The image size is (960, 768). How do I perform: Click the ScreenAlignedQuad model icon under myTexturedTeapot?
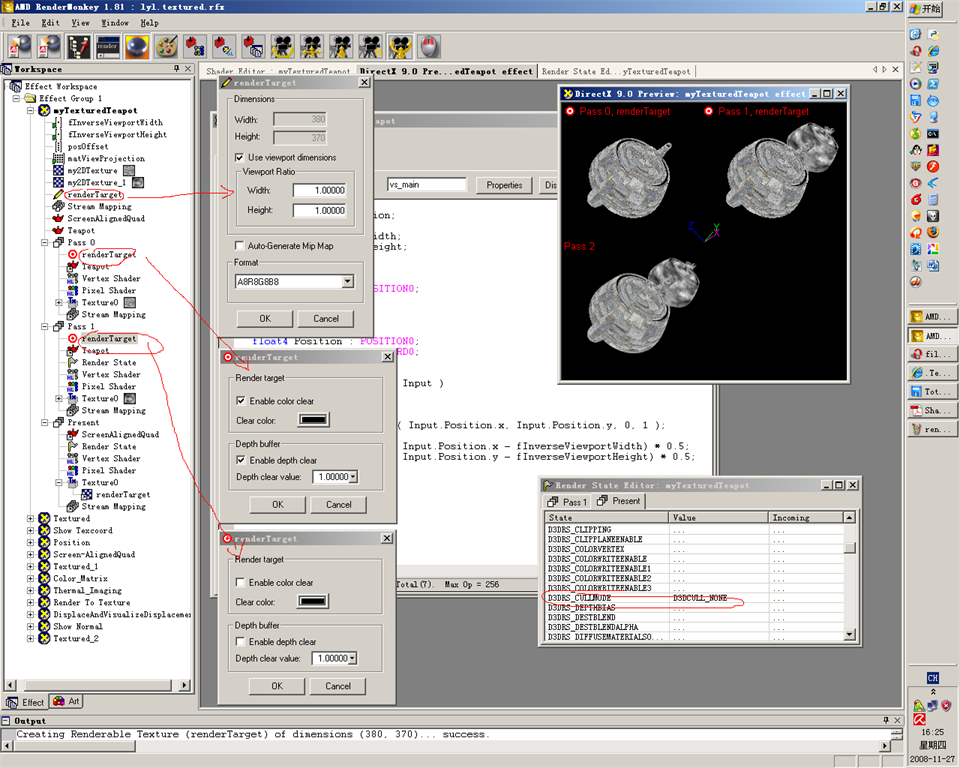click(x=58, y=218)
